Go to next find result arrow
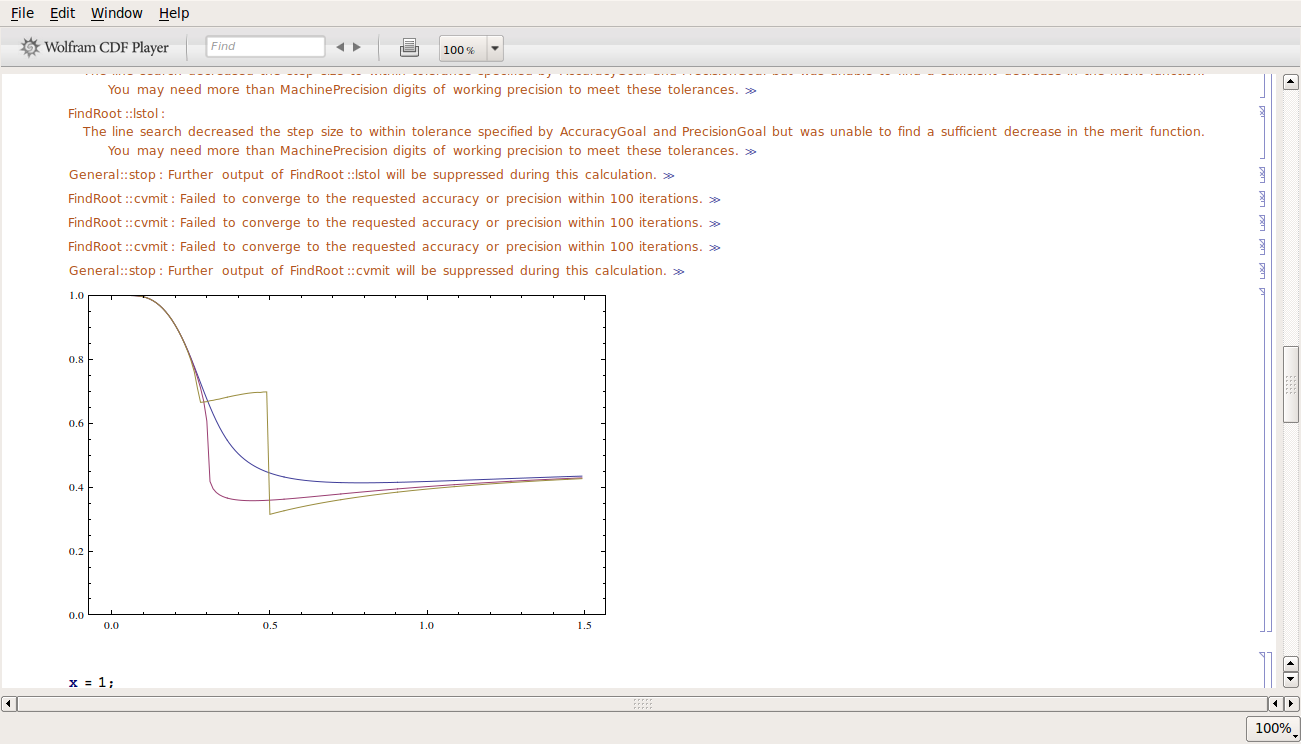 coord(357,47)
